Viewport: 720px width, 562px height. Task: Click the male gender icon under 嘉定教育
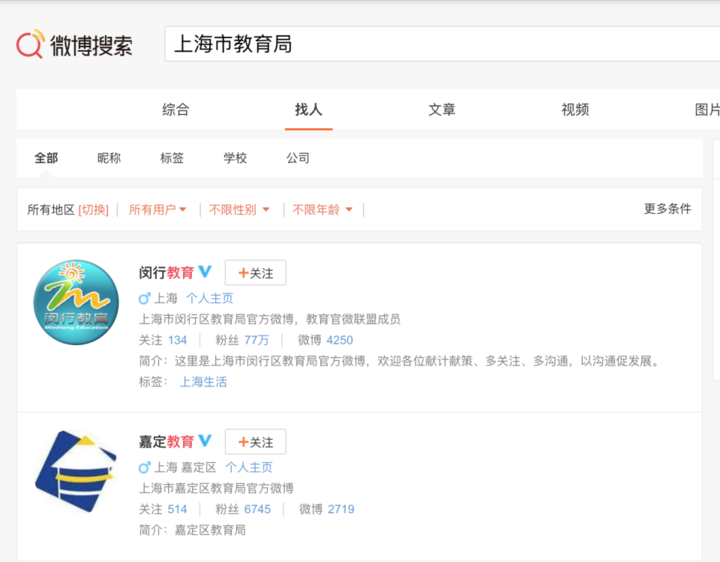coord(144,467)
